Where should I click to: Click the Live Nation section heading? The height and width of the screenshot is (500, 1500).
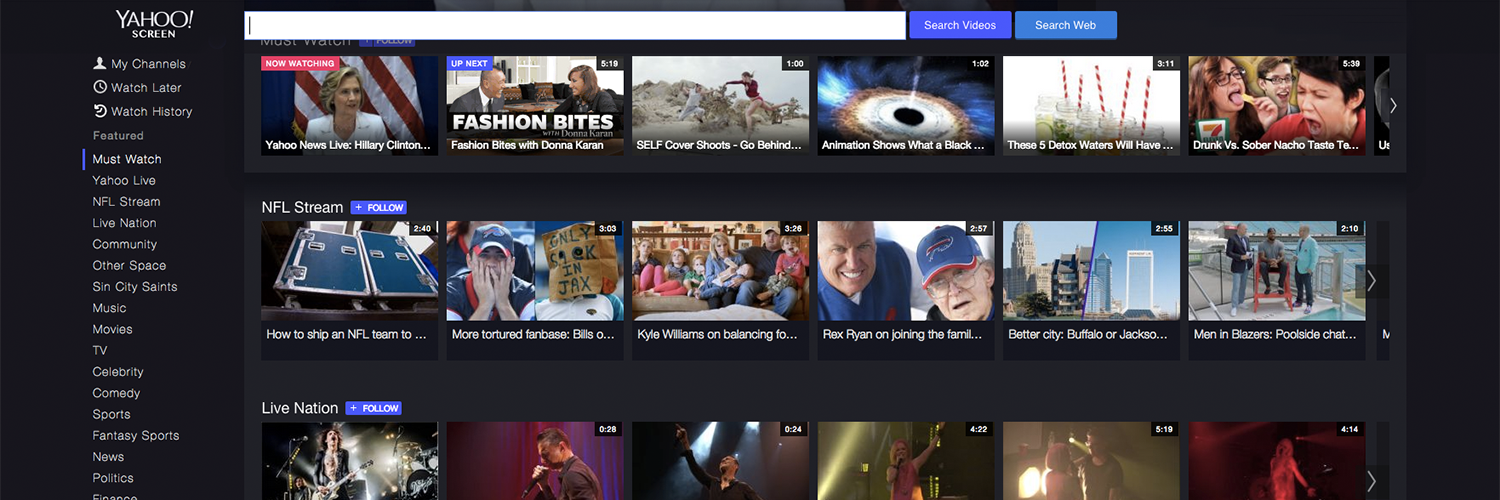(300, 408)
